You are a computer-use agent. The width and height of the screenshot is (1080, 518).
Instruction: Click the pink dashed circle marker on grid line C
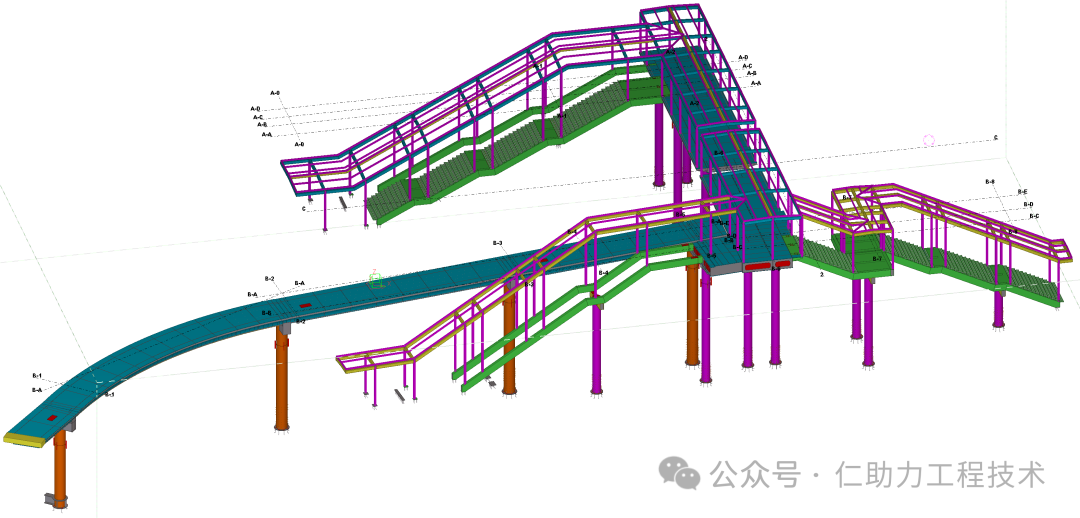tap(929, 141)
